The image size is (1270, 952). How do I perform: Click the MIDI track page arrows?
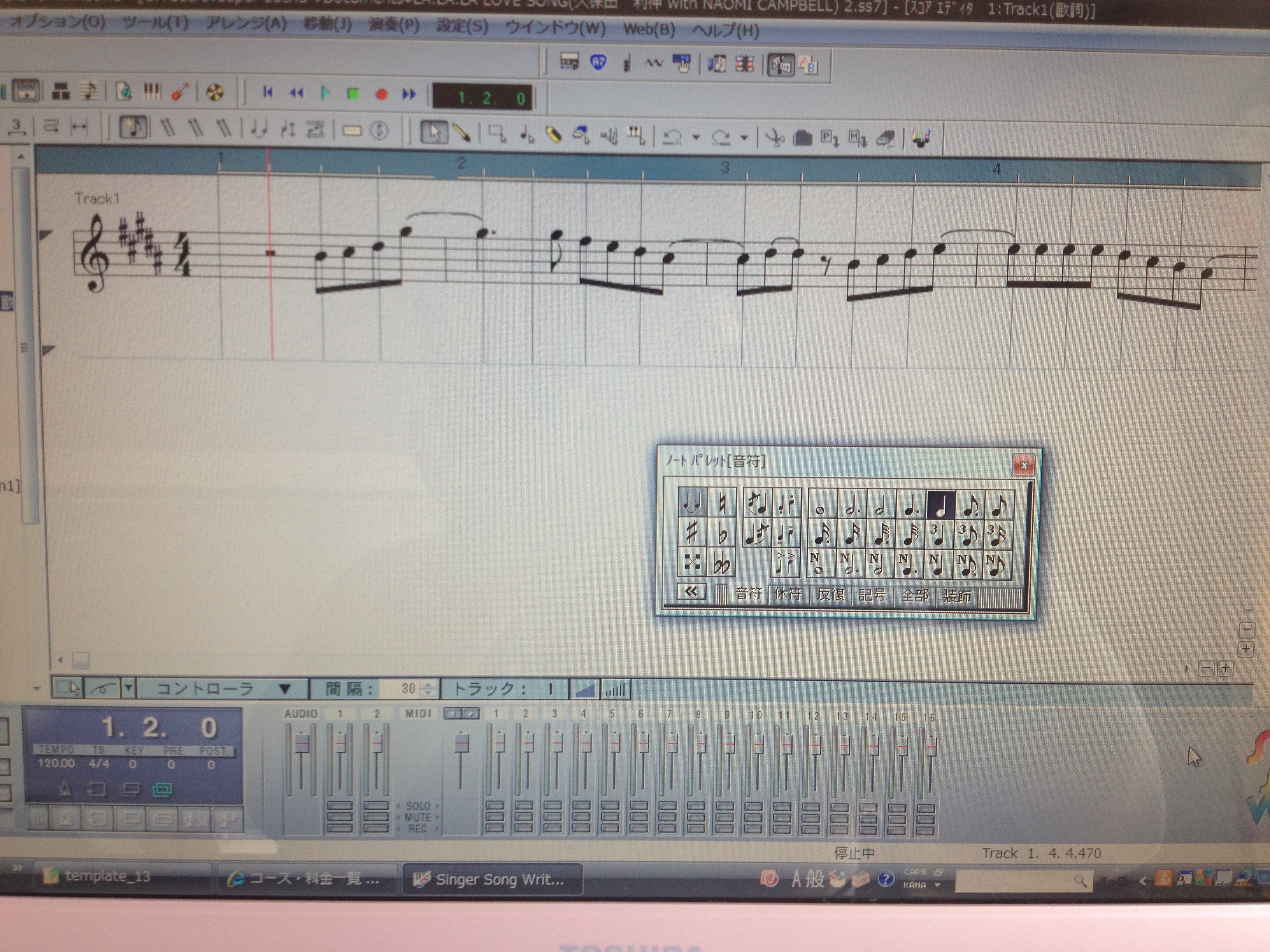coord(461,714)
